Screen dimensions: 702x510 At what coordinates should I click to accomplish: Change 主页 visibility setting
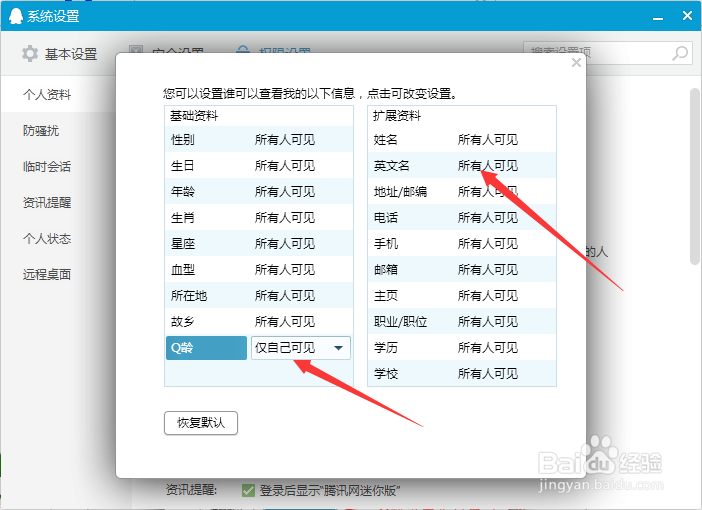488,296
